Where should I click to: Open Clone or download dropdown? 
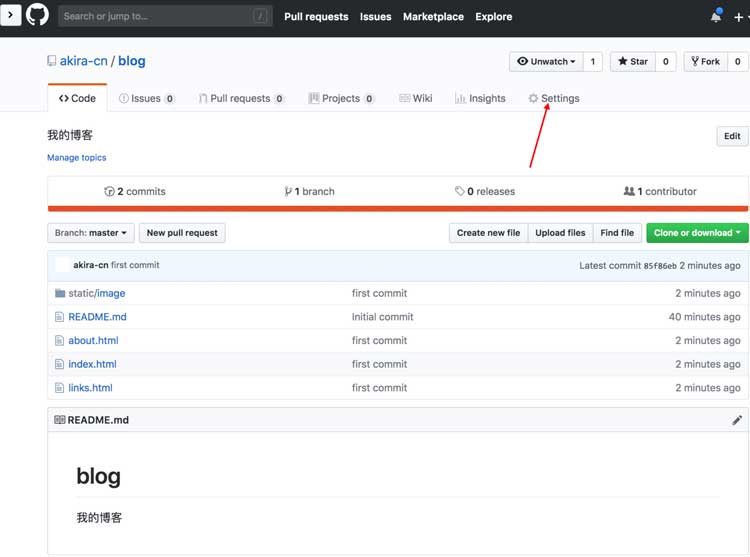click(697, 233)
